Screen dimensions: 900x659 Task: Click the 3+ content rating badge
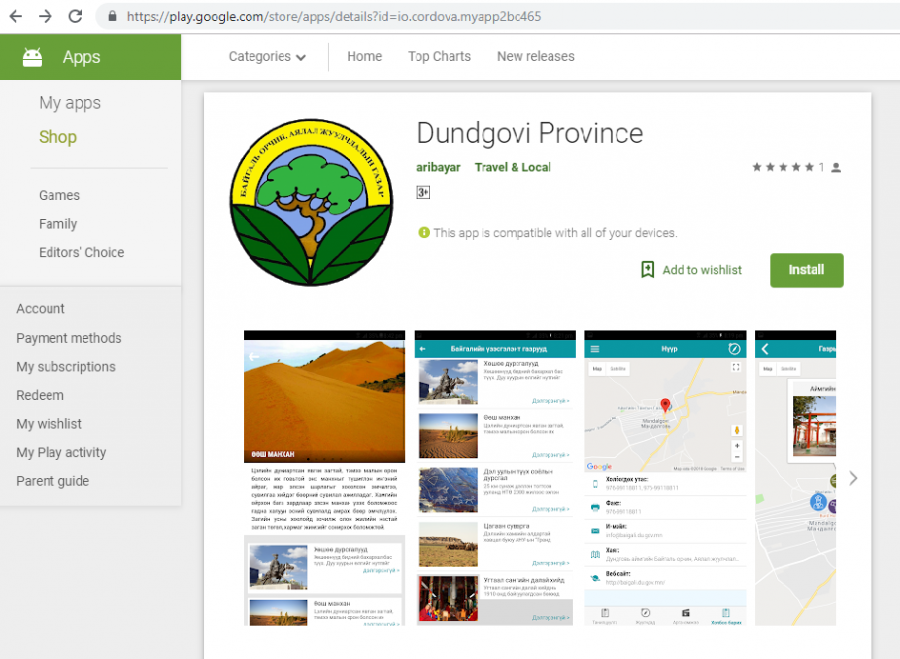click(x=423, y=192)
